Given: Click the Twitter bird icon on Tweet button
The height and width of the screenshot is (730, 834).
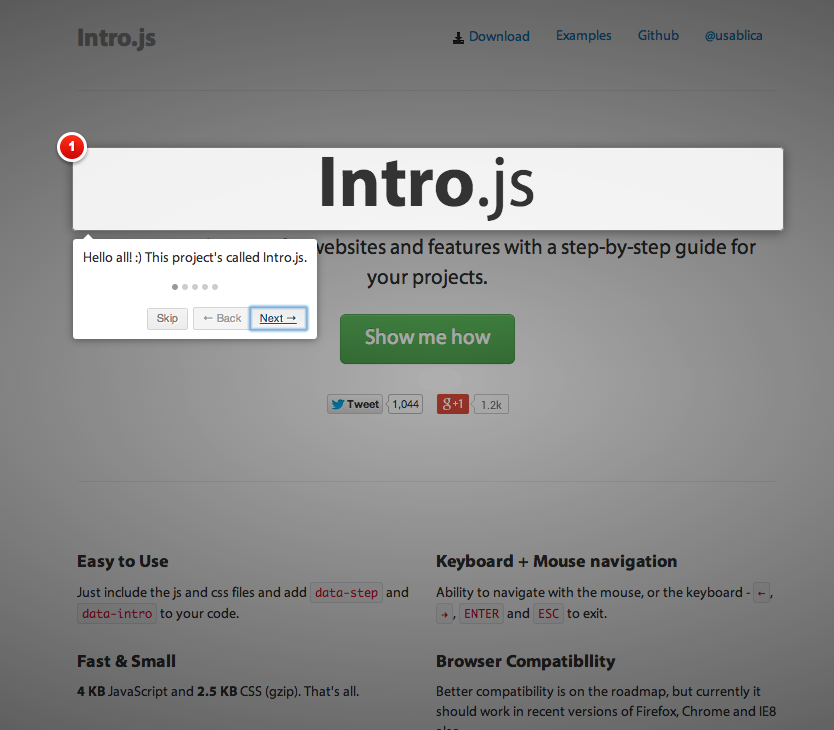Looking at the screenshot, I should click(339, 404).
